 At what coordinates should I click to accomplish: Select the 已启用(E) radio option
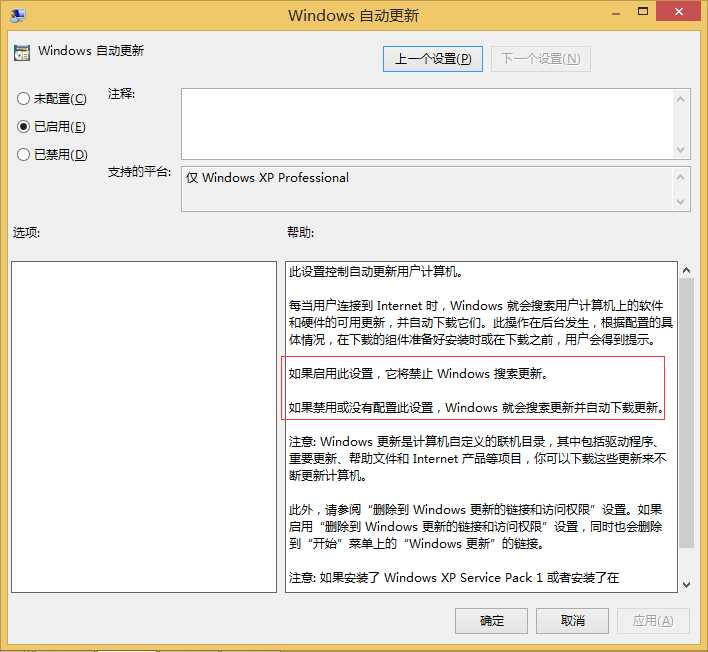(51, 126)
